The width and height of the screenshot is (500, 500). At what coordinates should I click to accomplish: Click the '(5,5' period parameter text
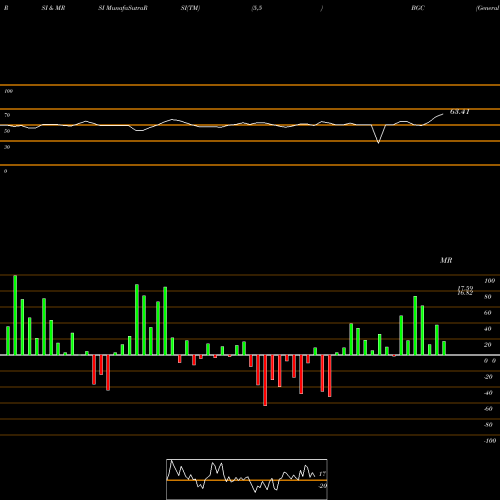point(257,8)
